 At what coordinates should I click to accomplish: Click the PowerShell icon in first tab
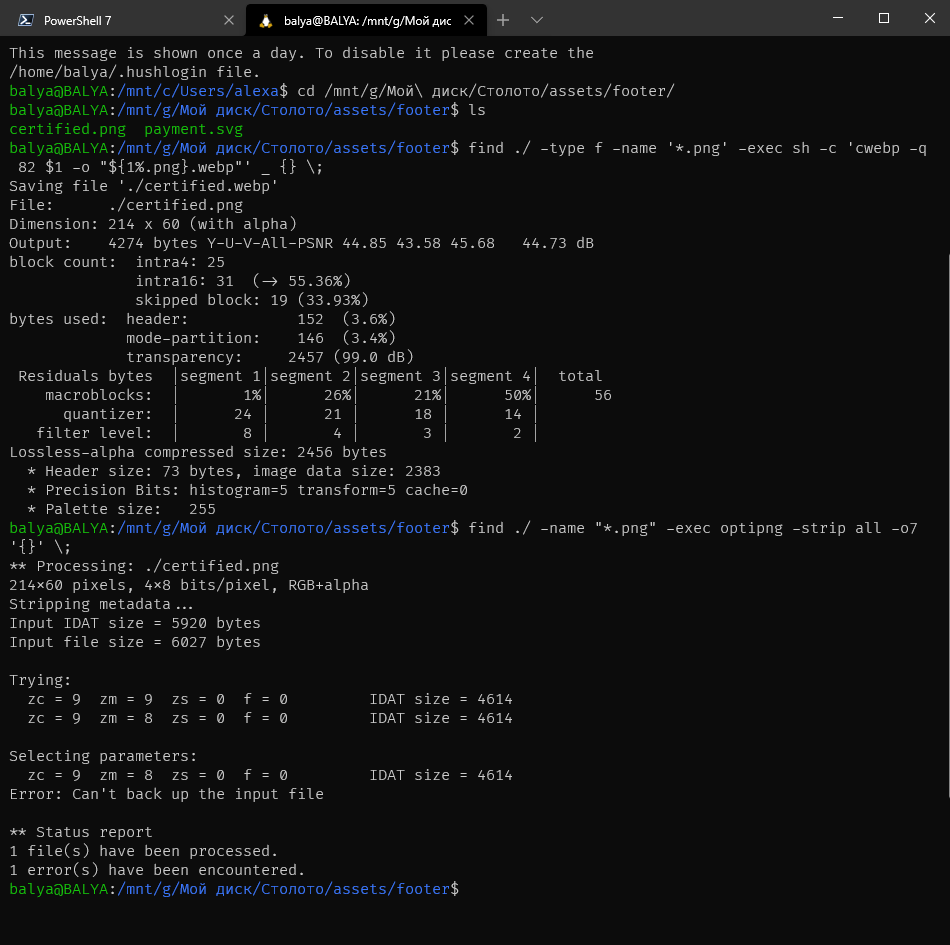(x=26, y=19)
